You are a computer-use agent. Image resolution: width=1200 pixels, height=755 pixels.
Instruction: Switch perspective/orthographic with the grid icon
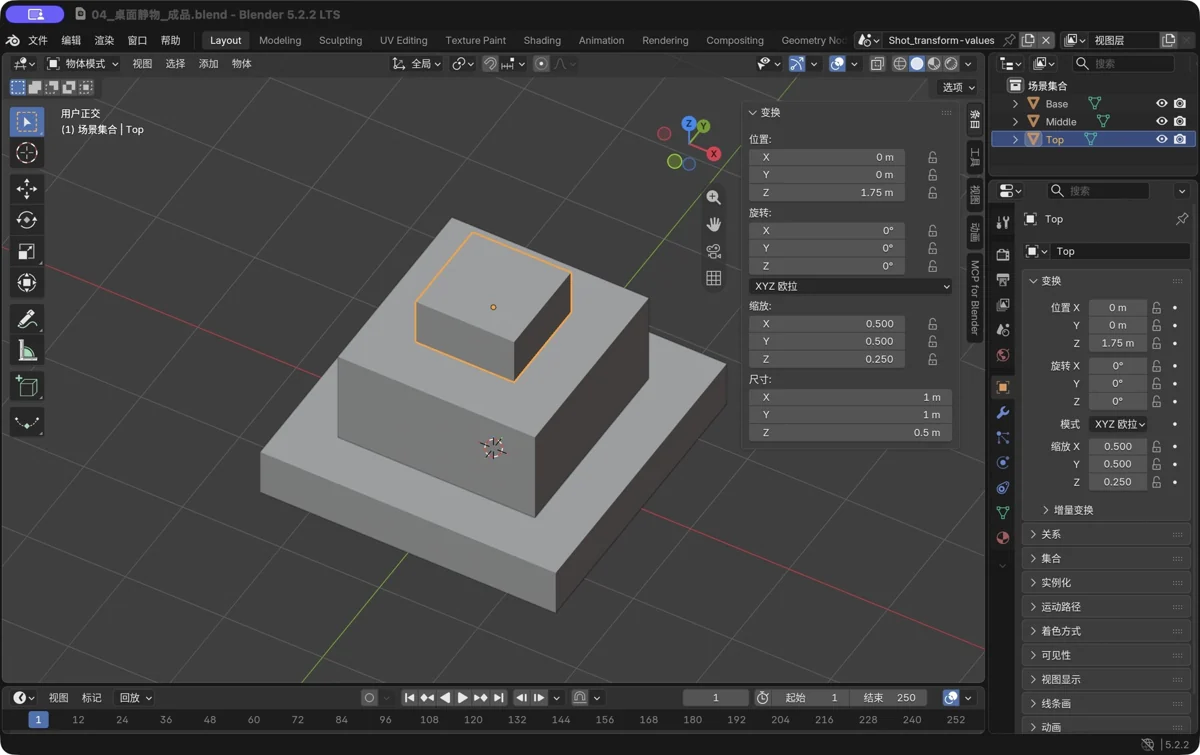[x=713, y=278]
